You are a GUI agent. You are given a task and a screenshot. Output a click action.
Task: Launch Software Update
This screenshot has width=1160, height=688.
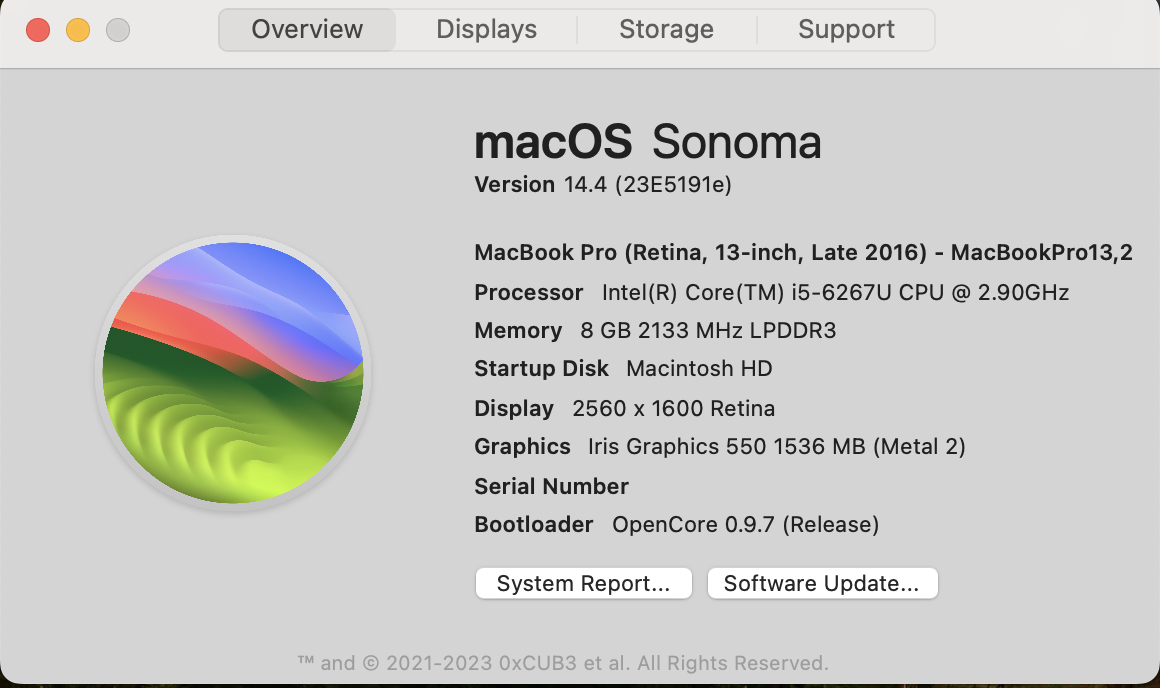click(821, 584)
